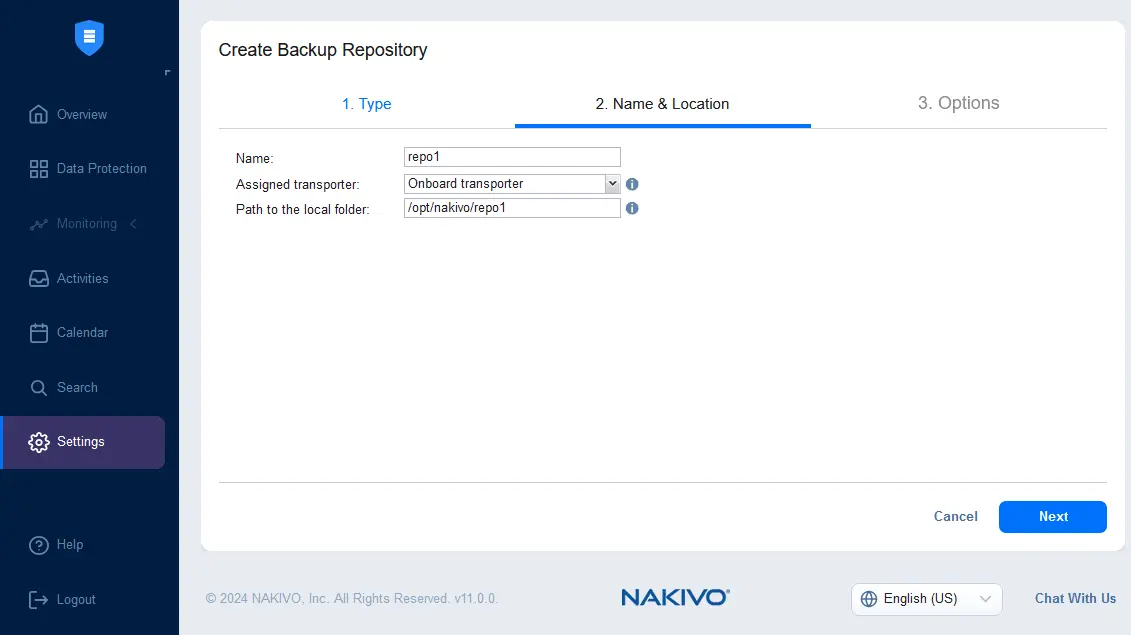Click the Settings gear icon
Screen dimensions: 1131x635
38,442
